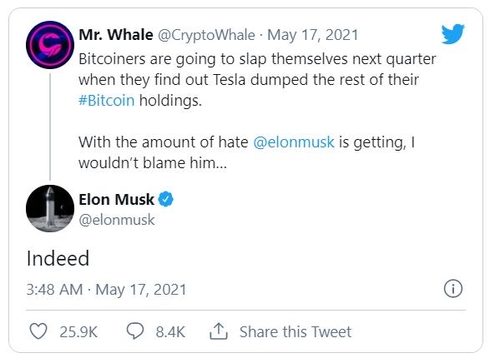Open quoted tweet's May 17, 2021 date
The width and height of the screenshot is (500, 363).
tap(313, 35)
